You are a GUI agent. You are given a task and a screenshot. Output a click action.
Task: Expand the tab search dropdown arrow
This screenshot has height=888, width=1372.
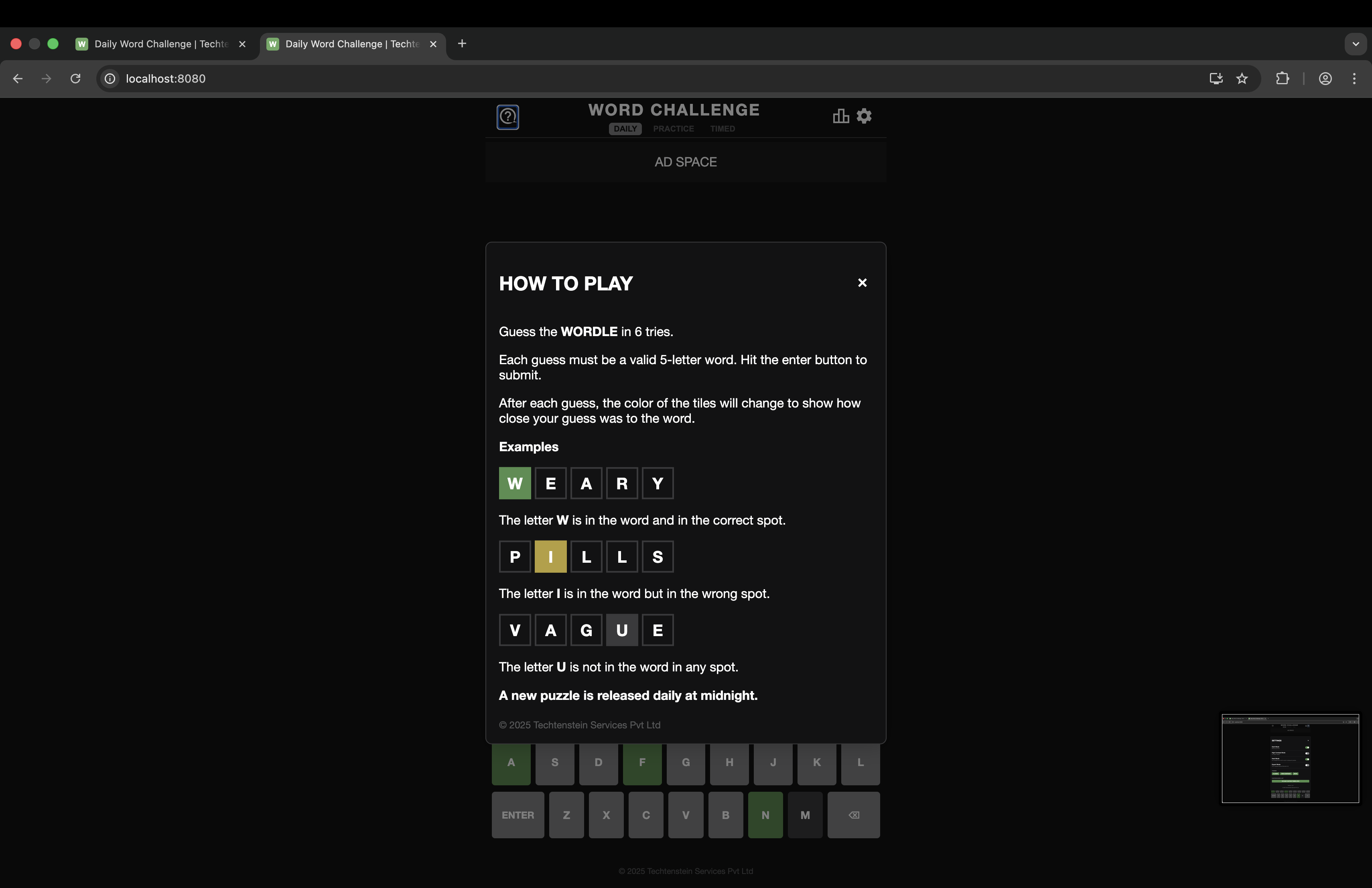(x=1355, y=44)
